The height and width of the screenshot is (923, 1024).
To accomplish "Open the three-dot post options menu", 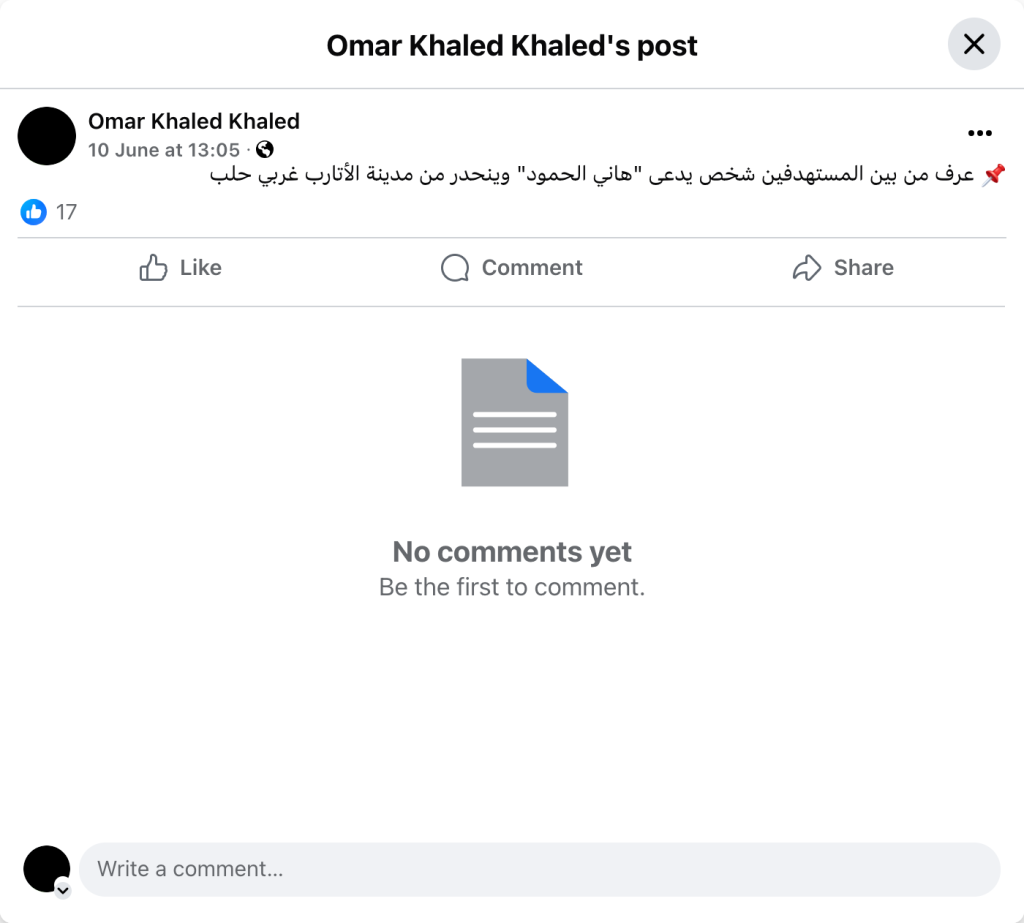I will 979,133.
